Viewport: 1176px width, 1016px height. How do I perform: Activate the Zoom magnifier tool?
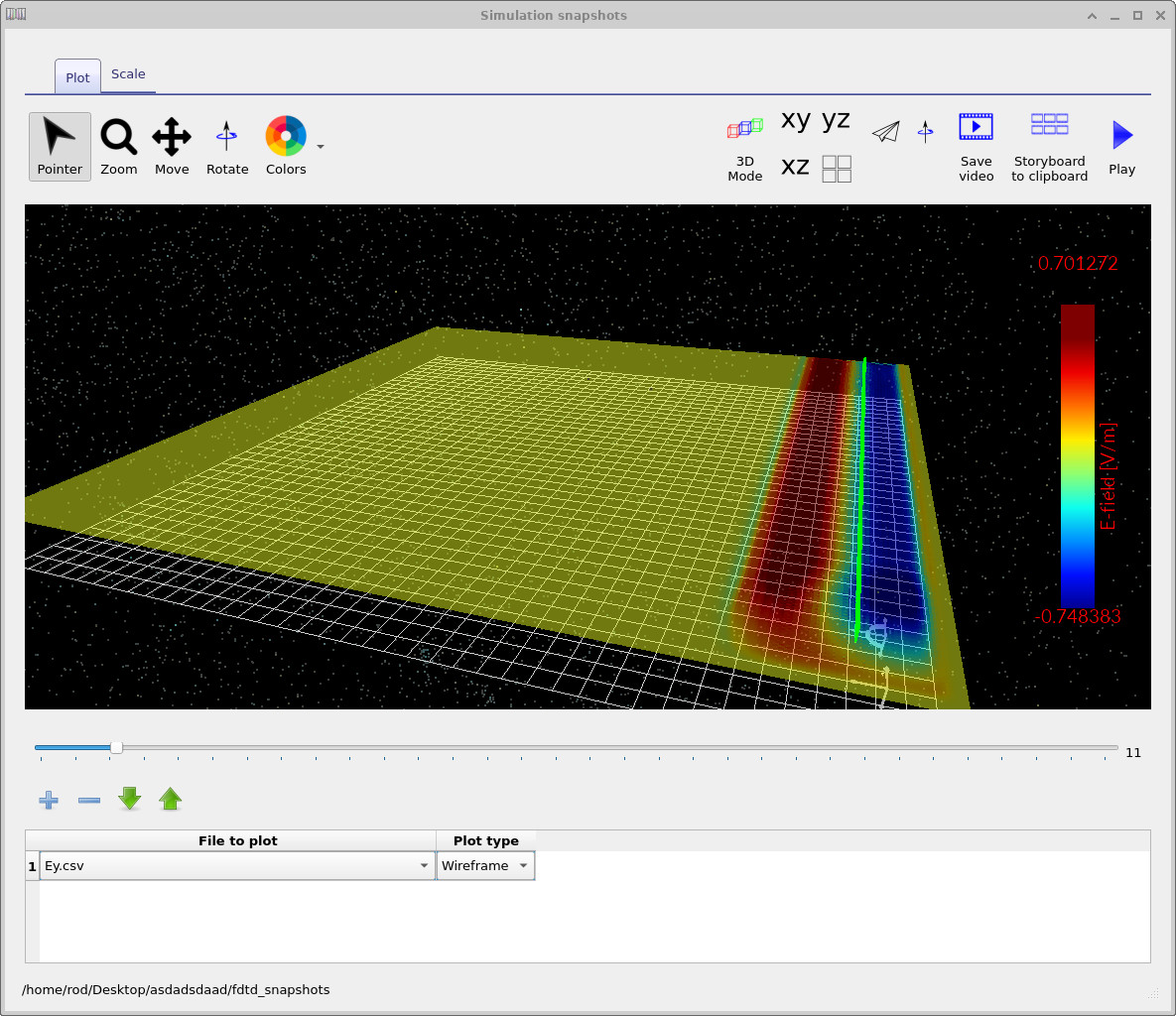pos(118,147)
